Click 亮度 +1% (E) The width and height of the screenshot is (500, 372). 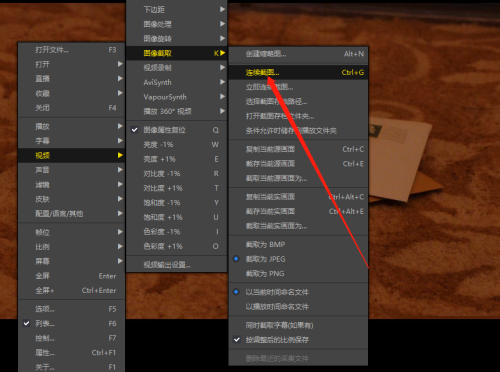pos(177,159)
